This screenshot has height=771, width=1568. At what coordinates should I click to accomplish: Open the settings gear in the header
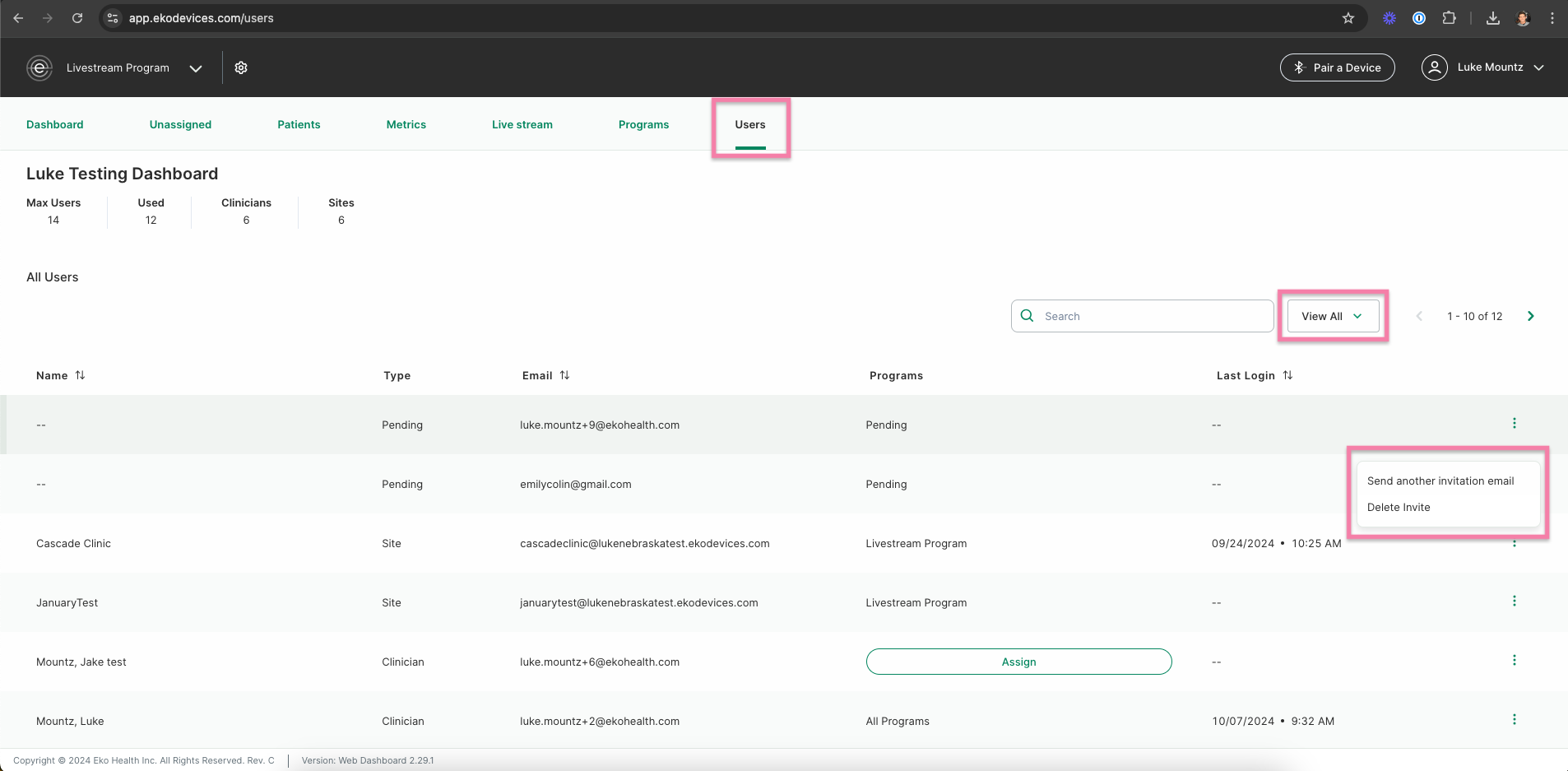tap(241, 67)
